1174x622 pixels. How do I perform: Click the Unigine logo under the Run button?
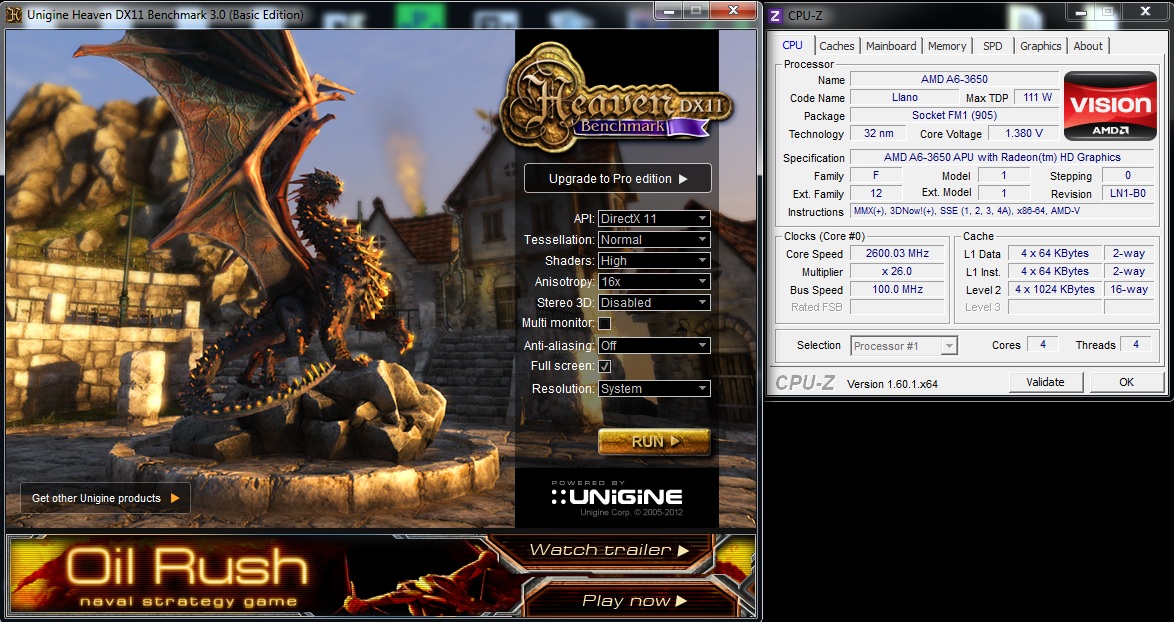[x=616, y=496]
